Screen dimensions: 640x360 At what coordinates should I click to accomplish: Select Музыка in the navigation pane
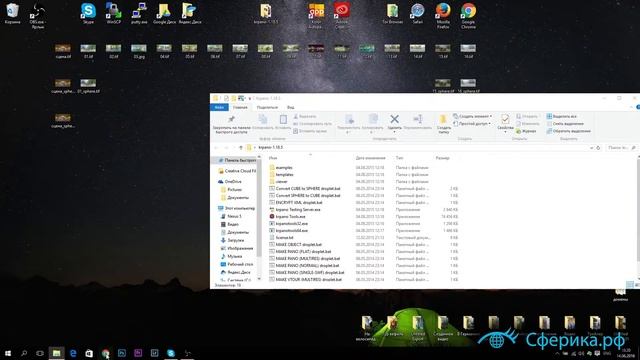pyautogui.click(x=231, y=256)
